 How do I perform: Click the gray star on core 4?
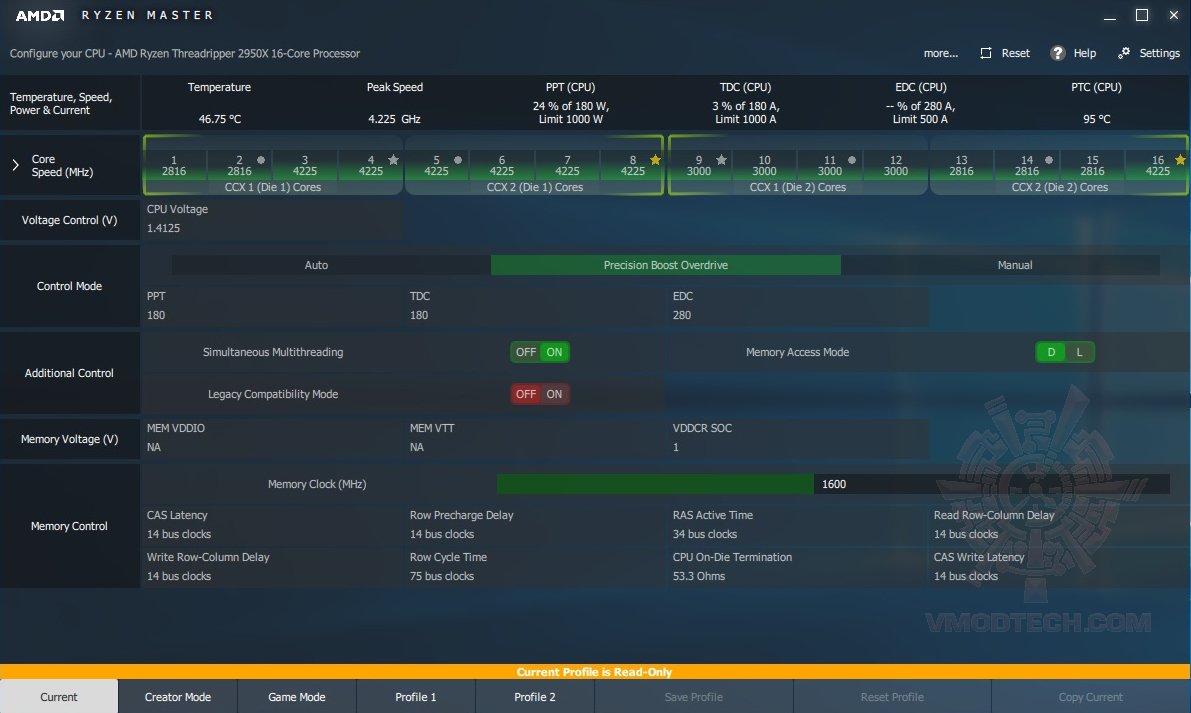coord(393,159)
